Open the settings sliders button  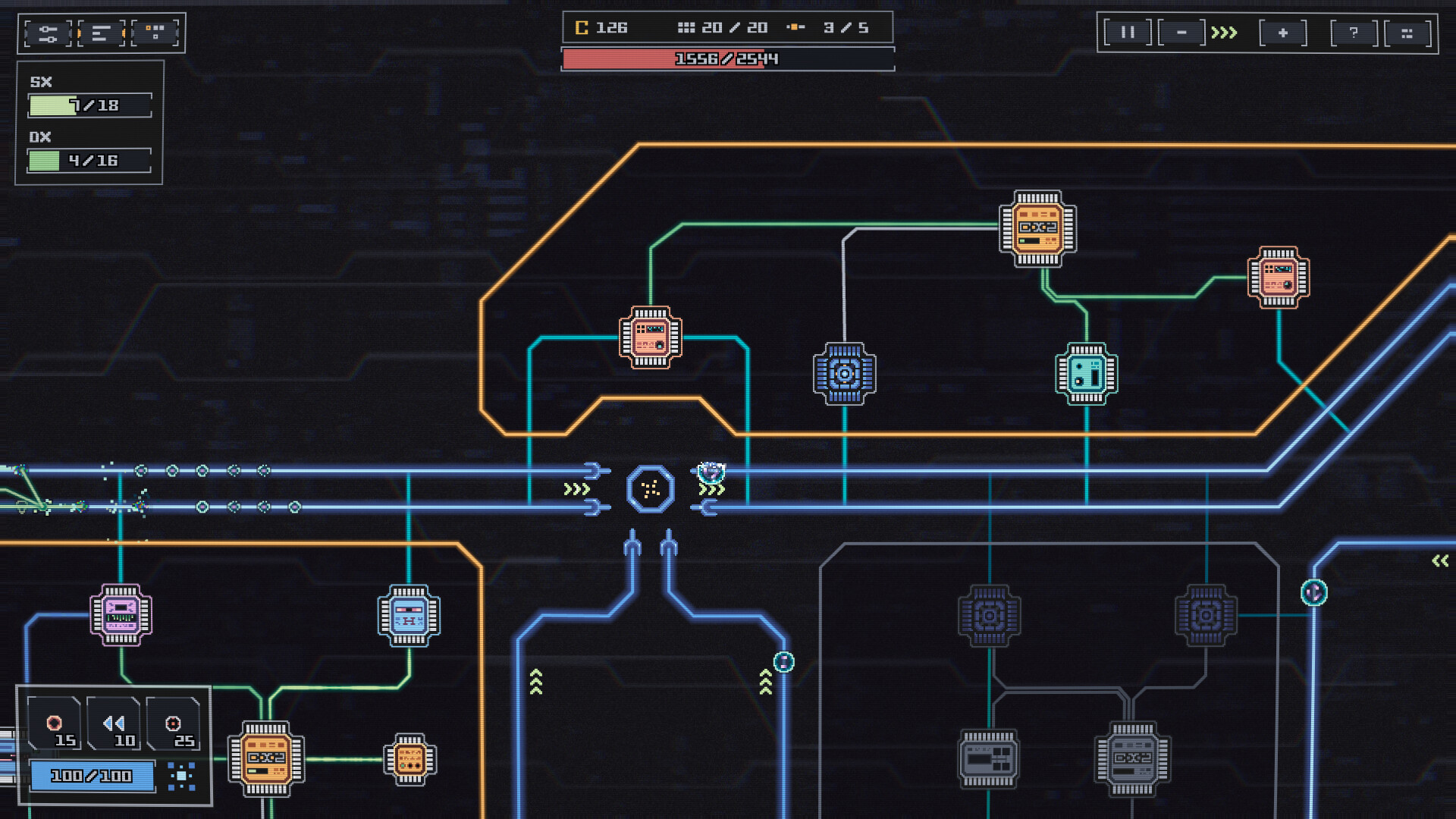pyautogui.click(x=48, y=33)
